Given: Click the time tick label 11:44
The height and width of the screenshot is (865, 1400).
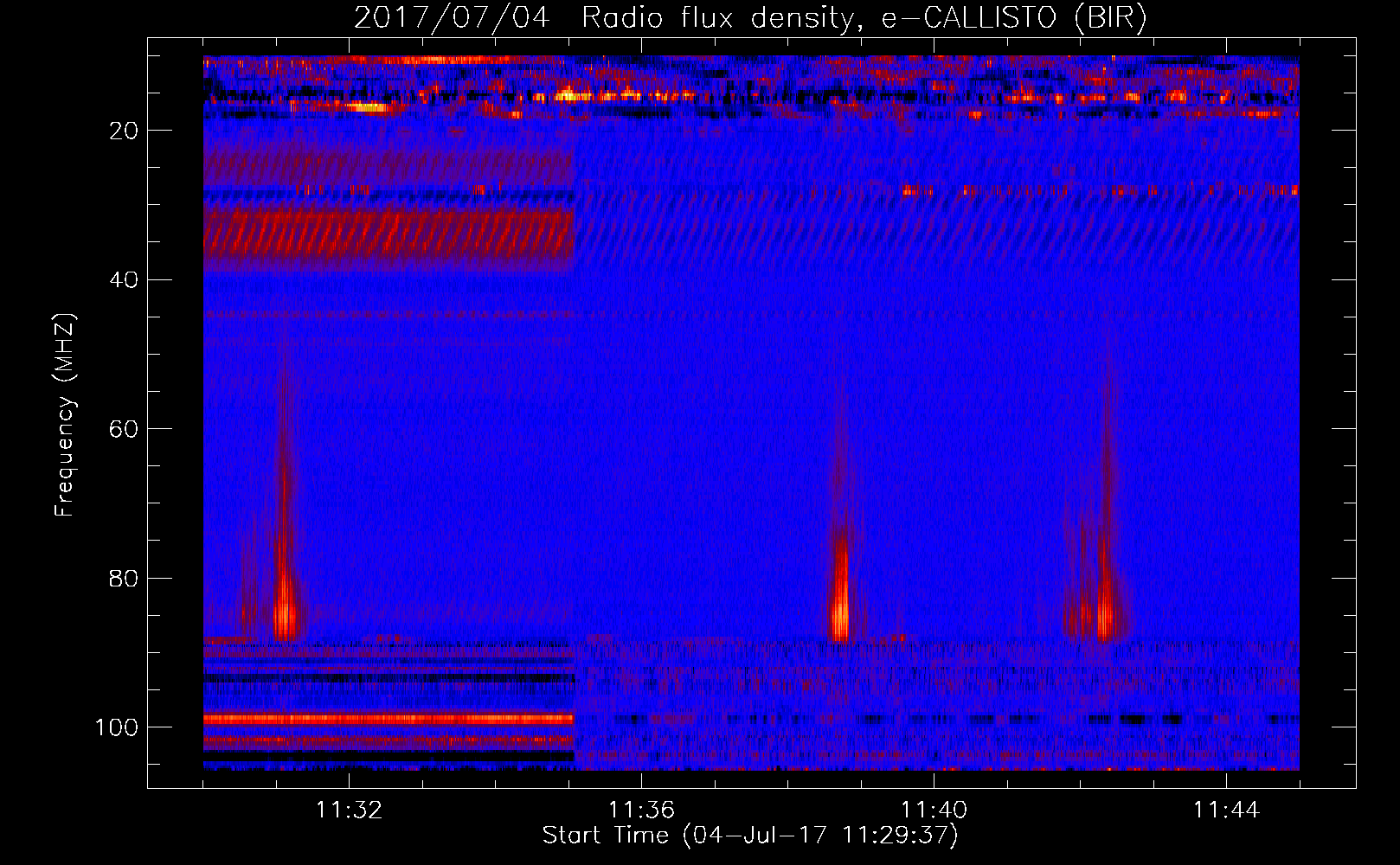Looking at the screenshot, I should 1226,811.
